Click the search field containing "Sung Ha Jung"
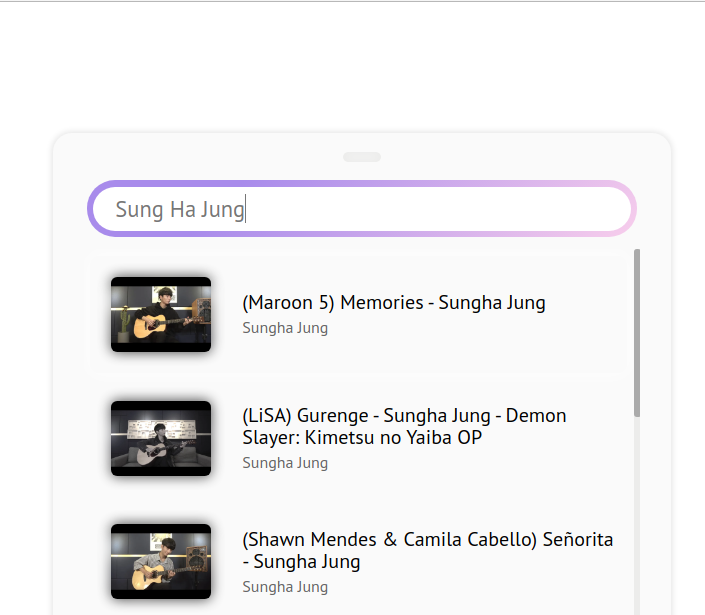 coord(361,209)
